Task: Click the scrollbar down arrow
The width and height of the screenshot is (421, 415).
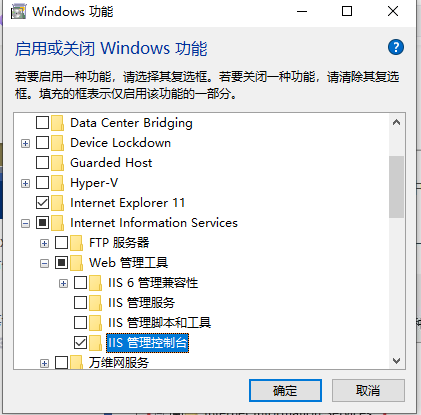Action: click(396, 361)
